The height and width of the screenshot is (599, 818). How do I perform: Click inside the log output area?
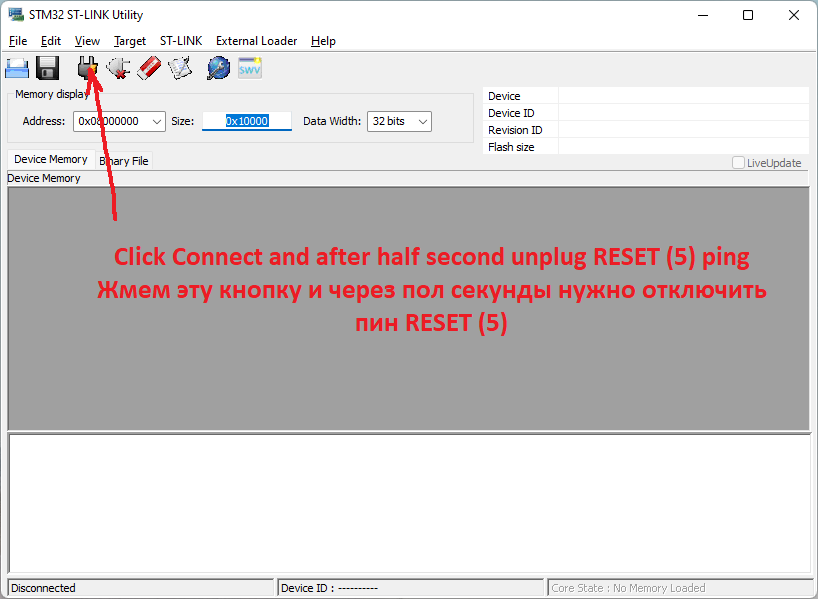click(x=409, y=504)
